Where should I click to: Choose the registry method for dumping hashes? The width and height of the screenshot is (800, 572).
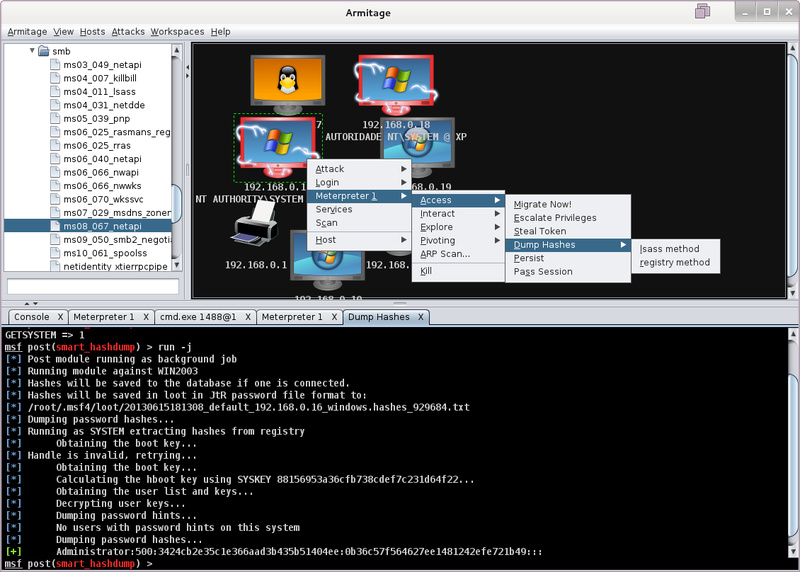tap(675, 262)
